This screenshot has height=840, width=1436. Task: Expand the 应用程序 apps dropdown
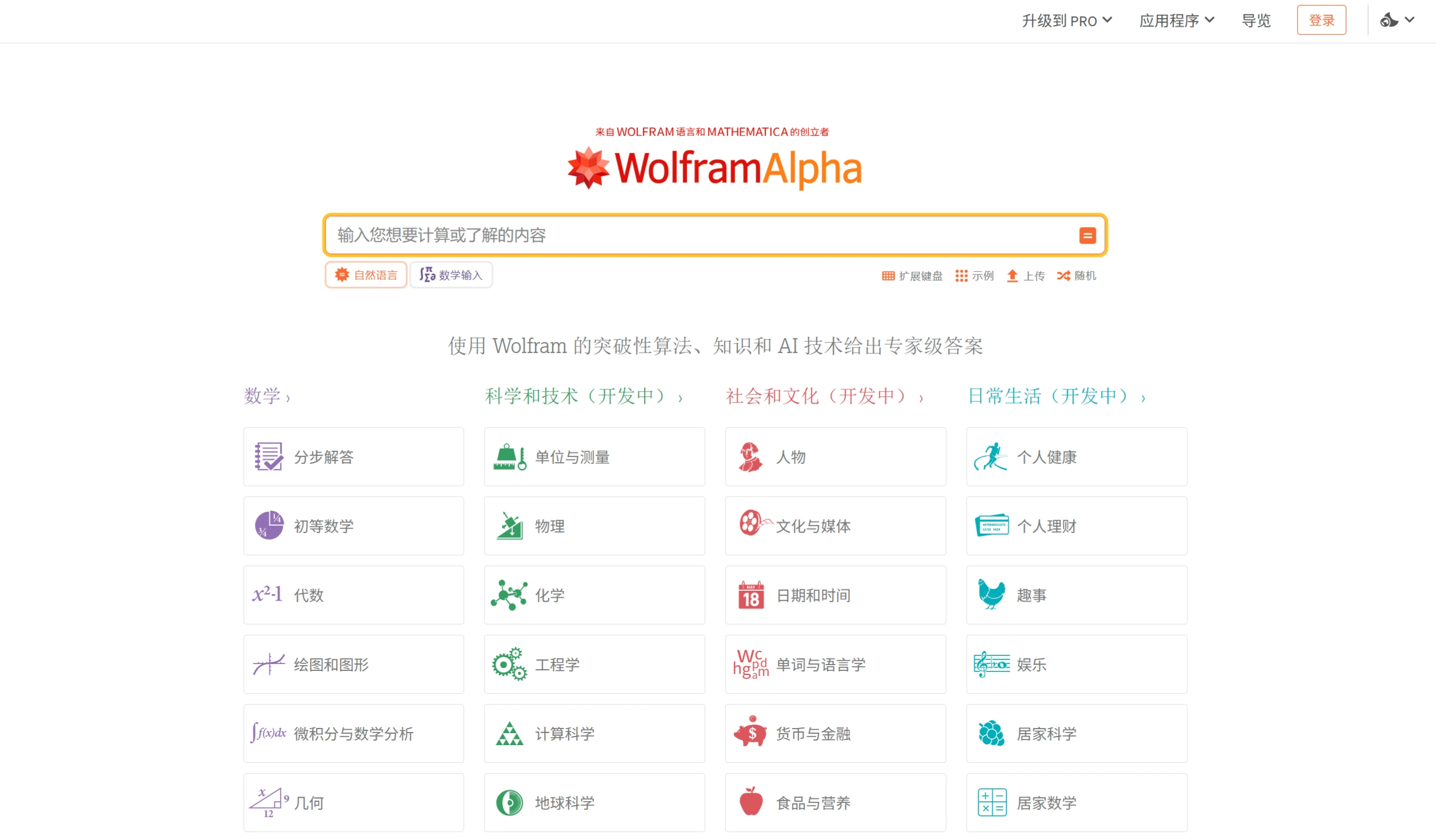pos(1177,21)
